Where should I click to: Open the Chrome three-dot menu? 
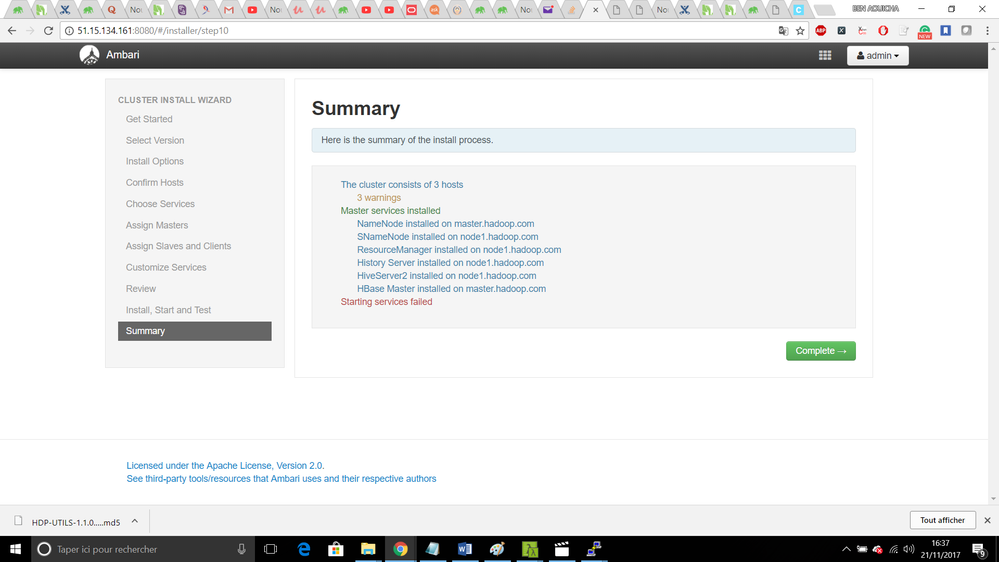[988, 31]
